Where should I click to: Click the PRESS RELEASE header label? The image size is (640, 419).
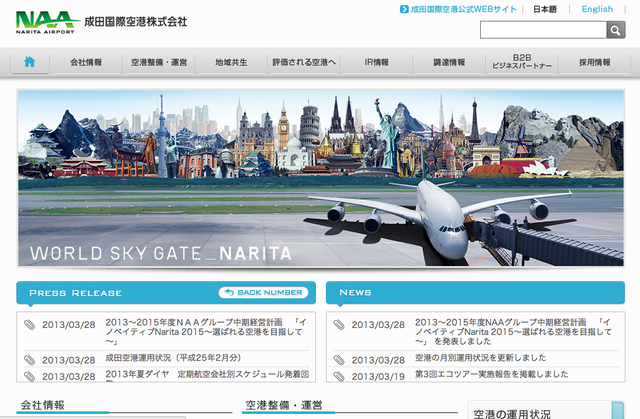[76, 293]
